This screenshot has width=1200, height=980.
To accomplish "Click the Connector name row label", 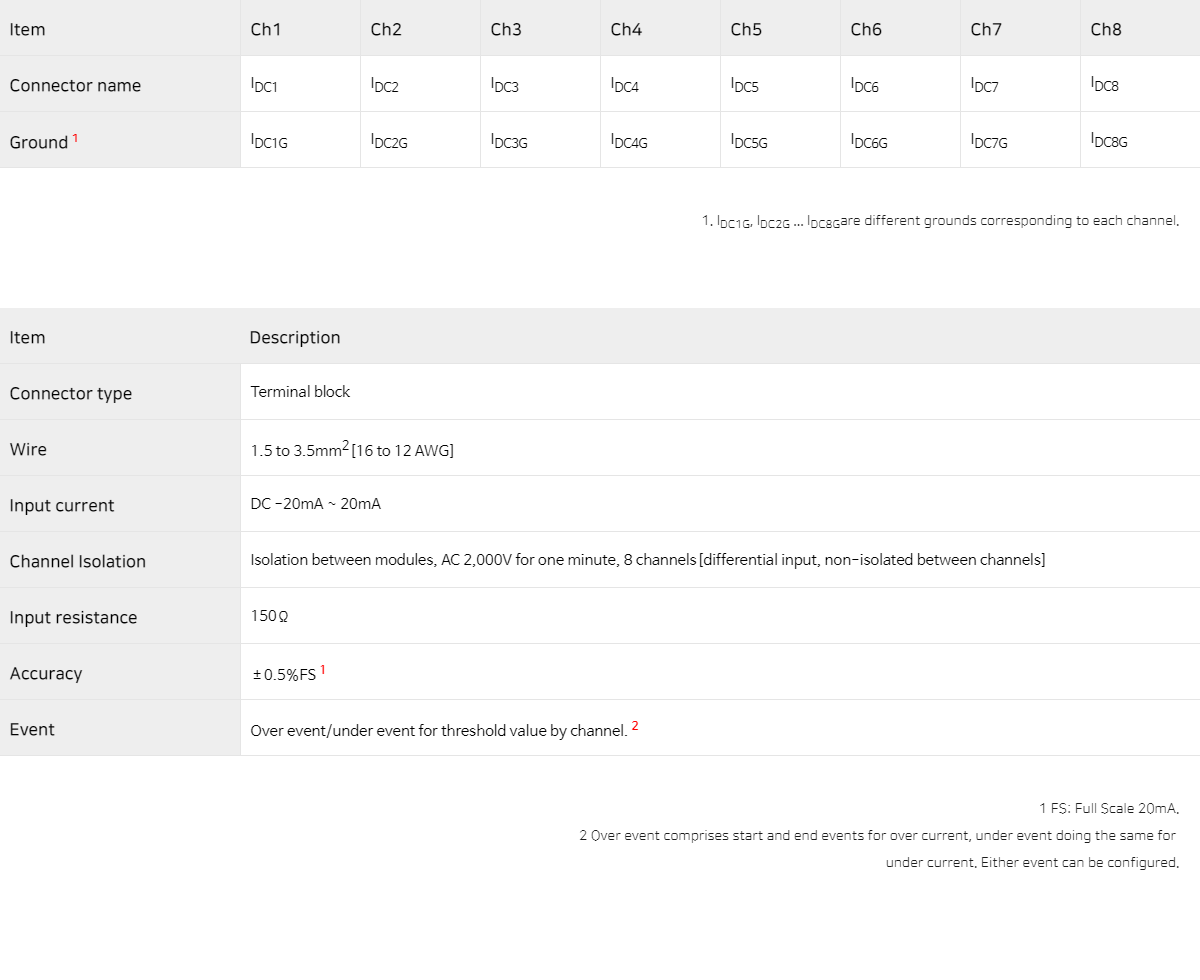I will click(x=75, y=85).
